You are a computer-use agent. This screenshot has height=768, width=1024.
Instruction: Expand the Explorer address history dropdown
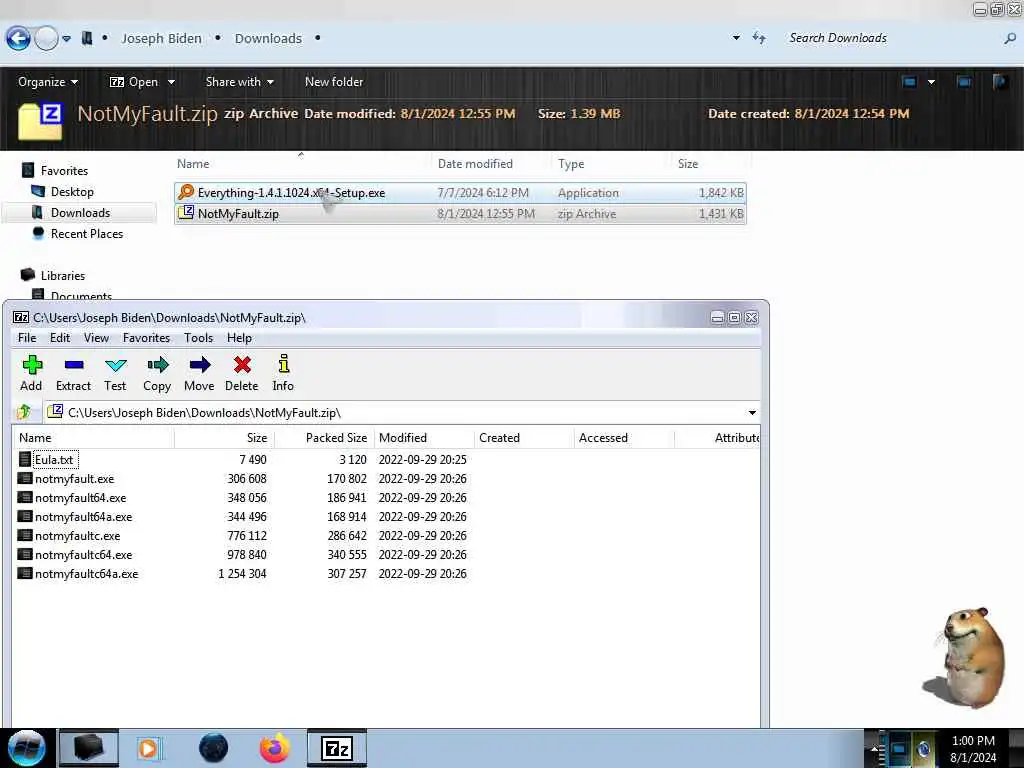tap(736, 38)
